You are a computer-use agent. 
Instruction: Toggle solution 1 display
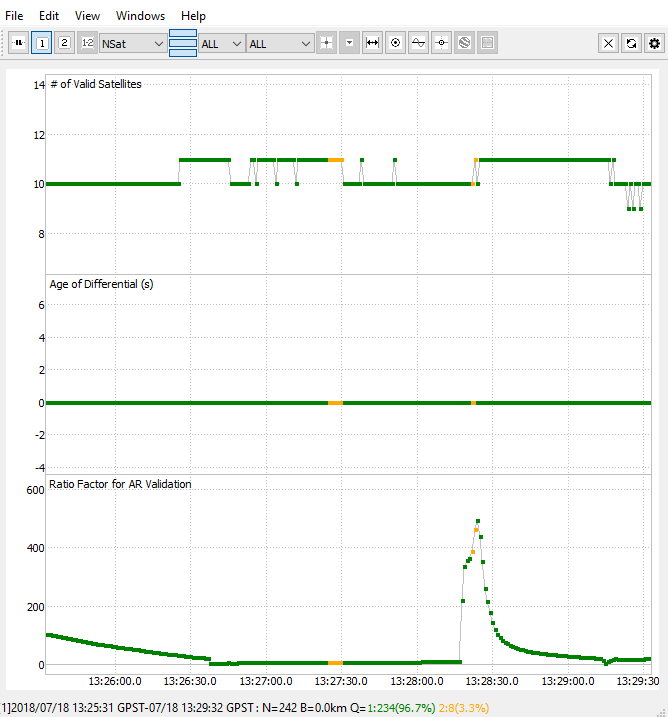pyautogui.click(x=42, y=43)
